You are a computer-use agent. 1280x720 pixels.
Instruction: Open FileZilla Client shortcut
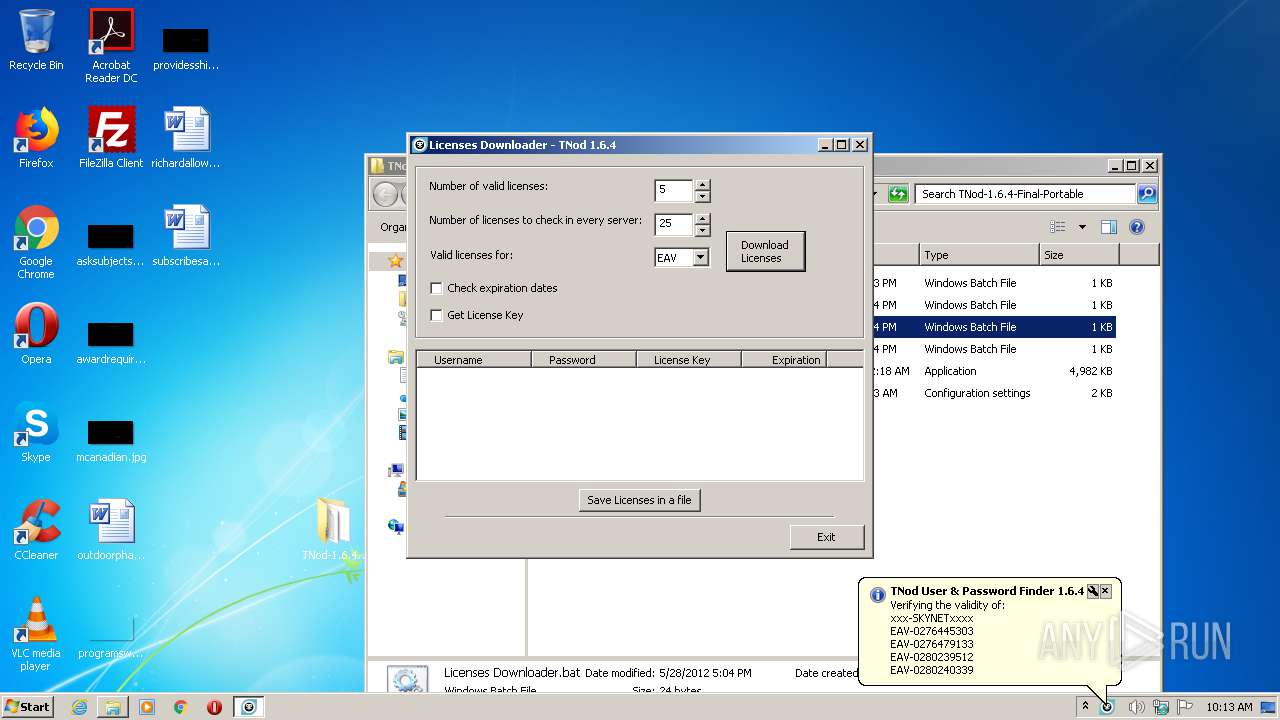tap(111, 138)
